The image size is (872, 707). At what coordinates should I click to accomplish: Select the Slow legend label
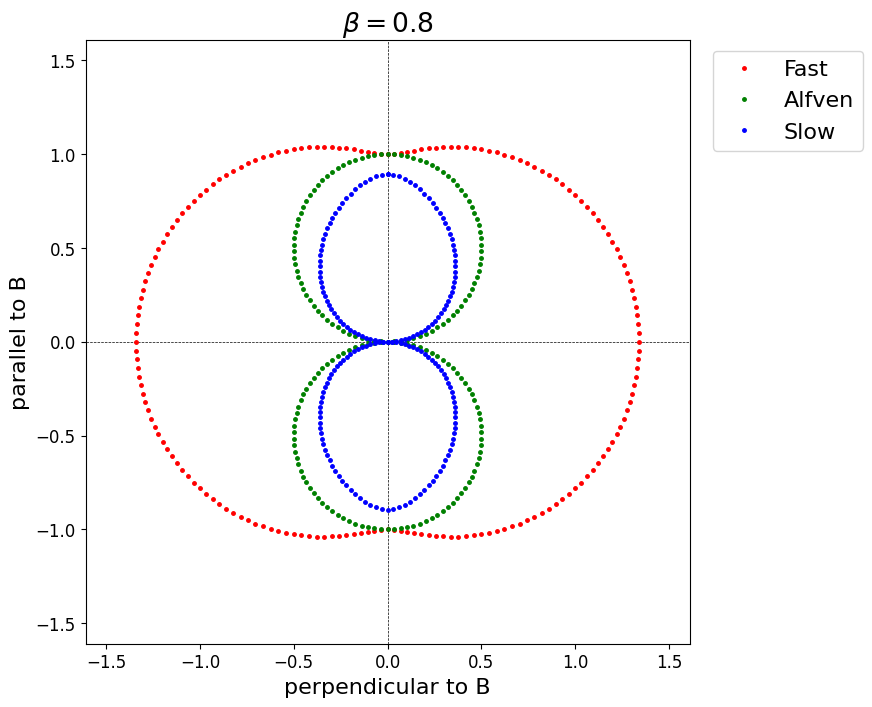pyautogui.click(x=808, y=131)
